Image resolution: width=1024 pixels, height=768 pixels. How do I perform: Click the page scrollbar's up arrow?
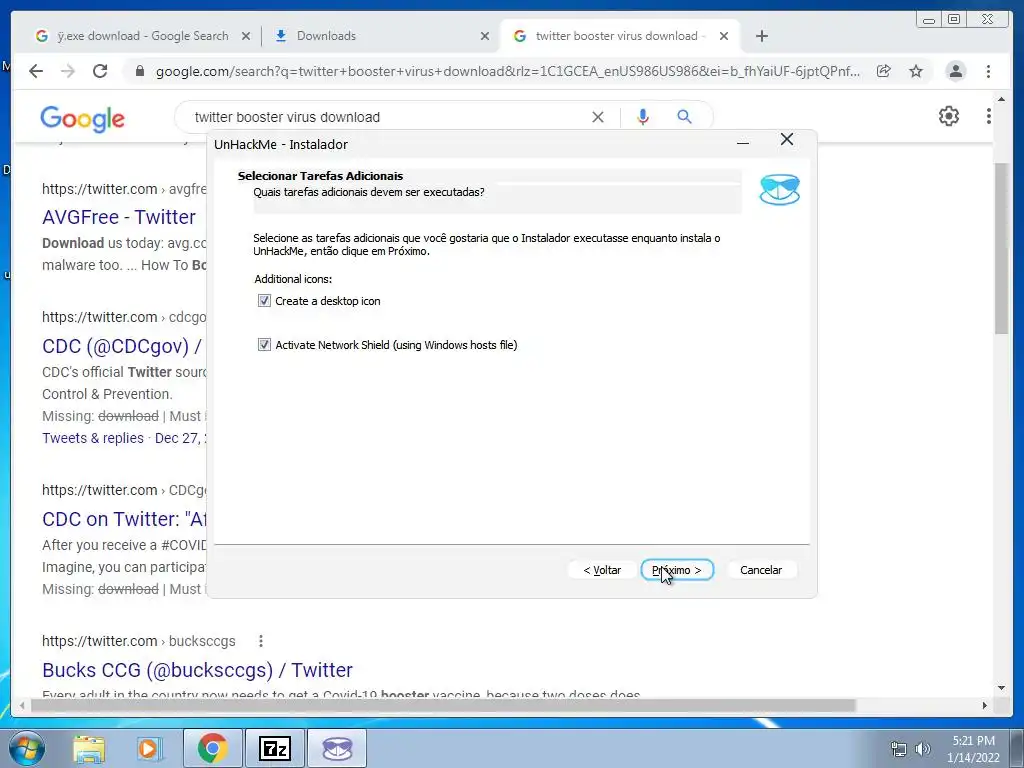coord(1002,99)
